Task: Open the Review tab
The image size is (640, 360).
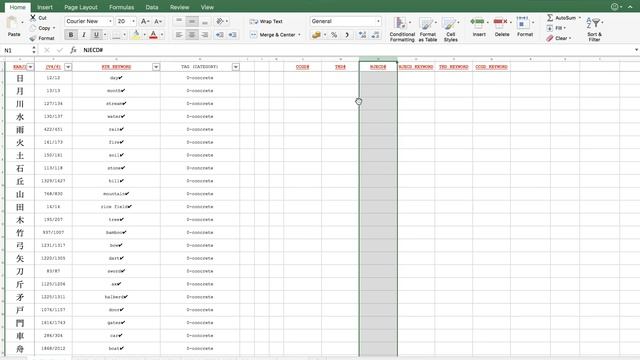Action: tap(179, 7)
